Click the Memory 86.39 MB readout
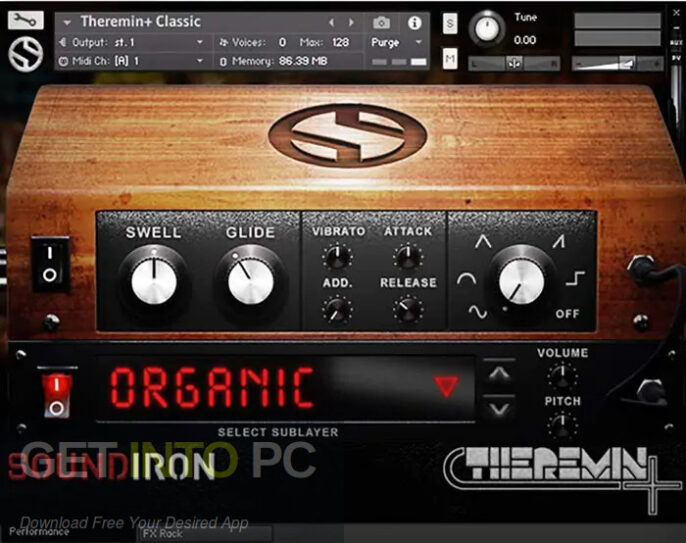Image resolution: width=686 pixels, height=543 pixels. (x=303, y=61)
